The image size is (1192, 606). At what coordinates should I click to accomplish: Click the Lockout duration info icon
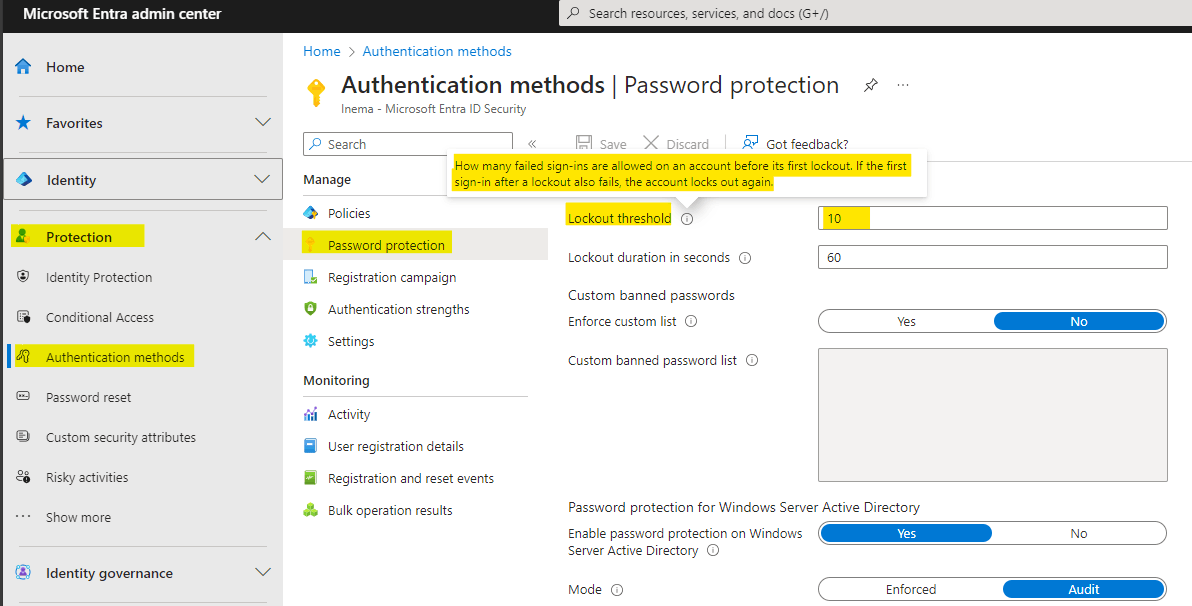745,258
